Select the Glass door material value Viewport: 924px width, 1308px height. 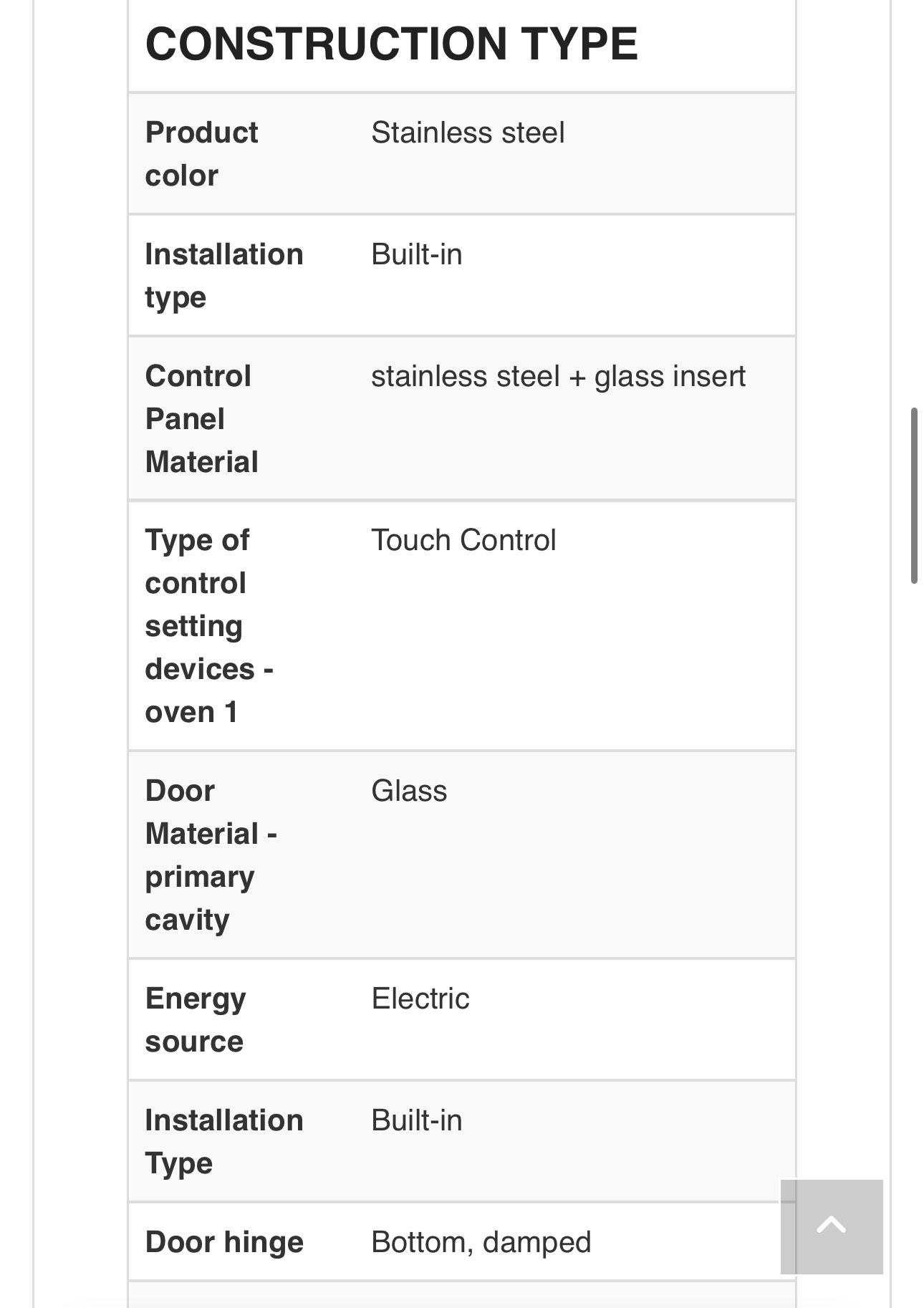409,792
